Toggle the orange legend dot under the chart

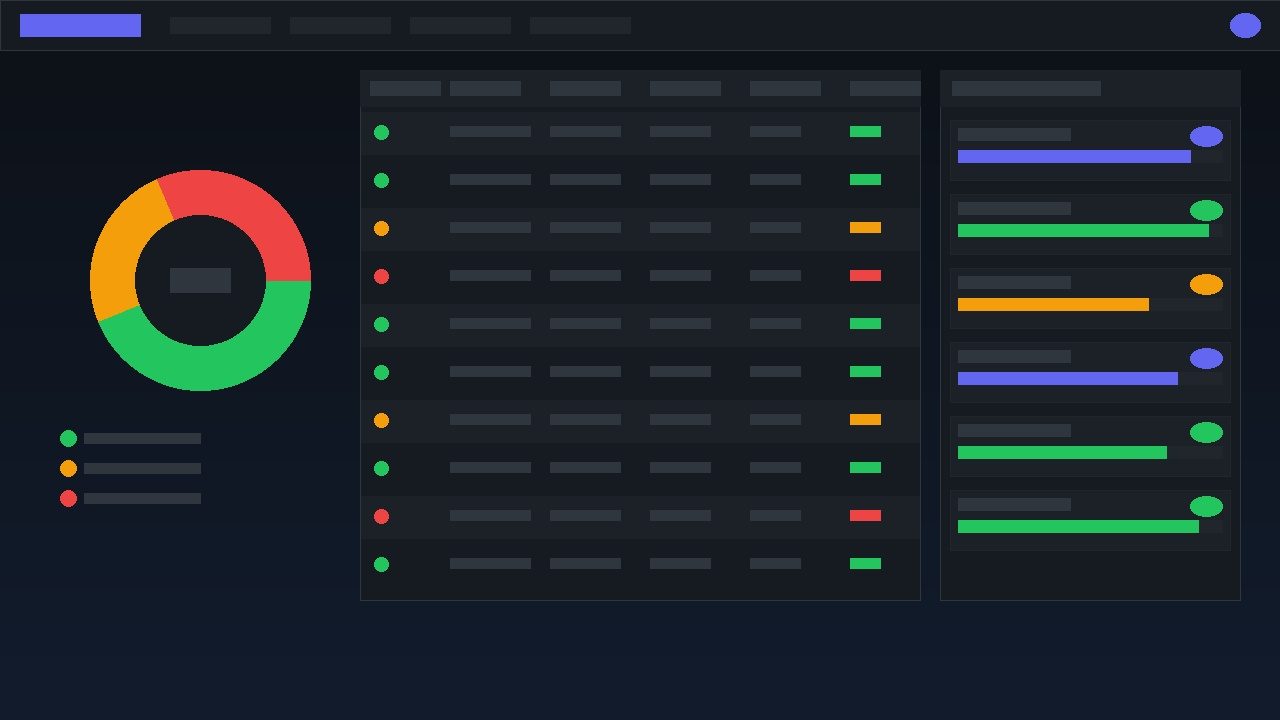pyautogui.click(x=68, y=468)
